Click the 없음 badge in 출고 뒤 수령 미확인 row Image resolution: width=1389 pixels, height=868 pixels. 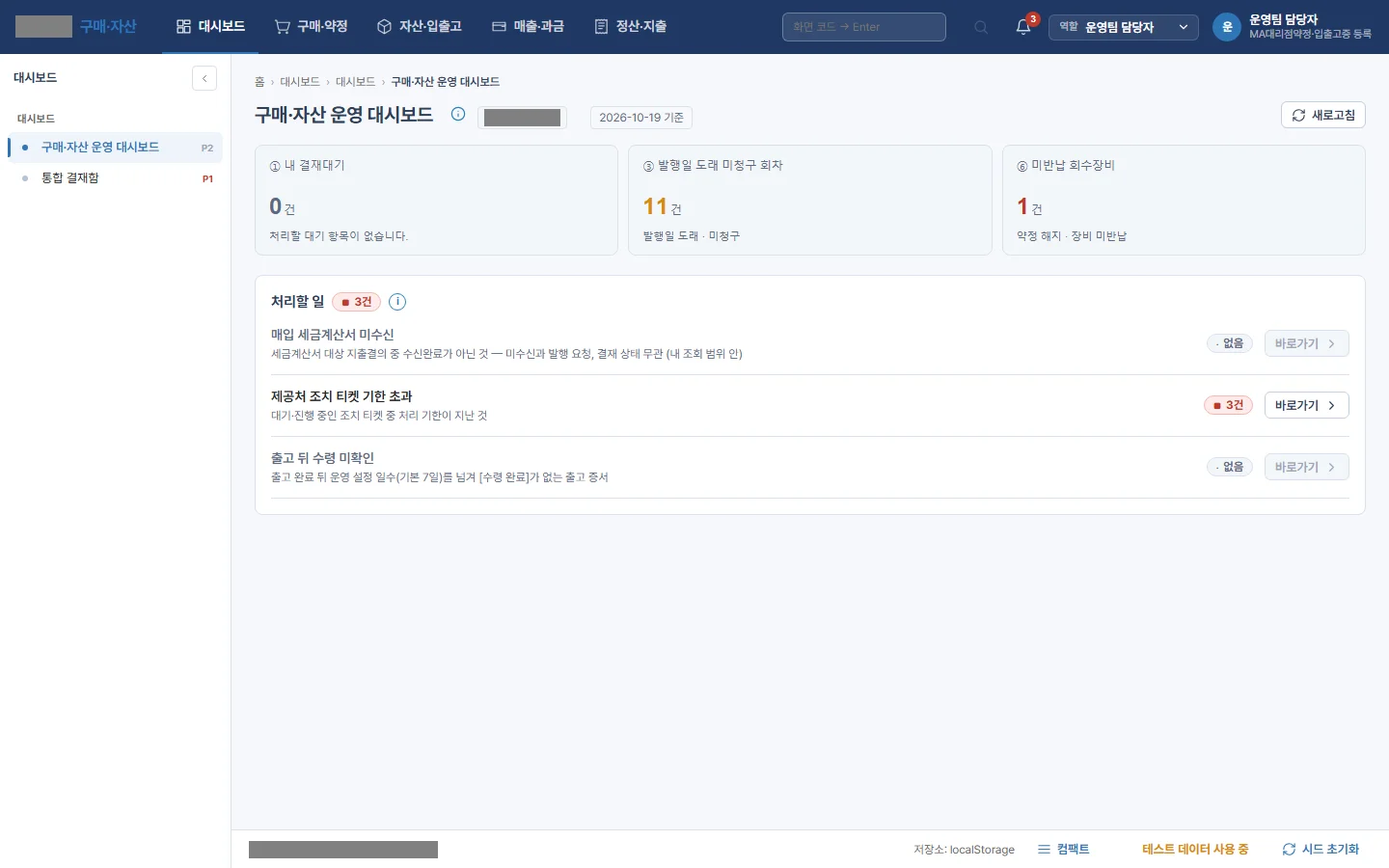(1230, 467)
